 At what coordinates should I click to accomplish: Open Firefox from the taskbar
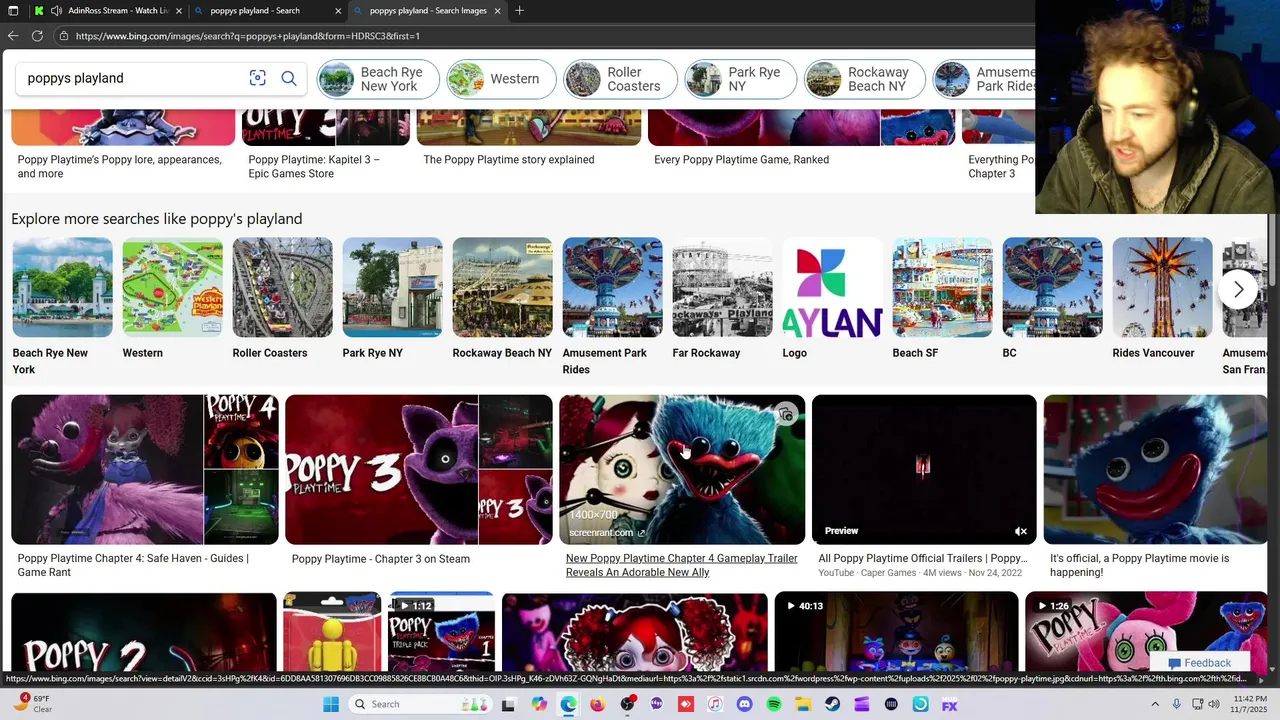click(x=598, y=704)
